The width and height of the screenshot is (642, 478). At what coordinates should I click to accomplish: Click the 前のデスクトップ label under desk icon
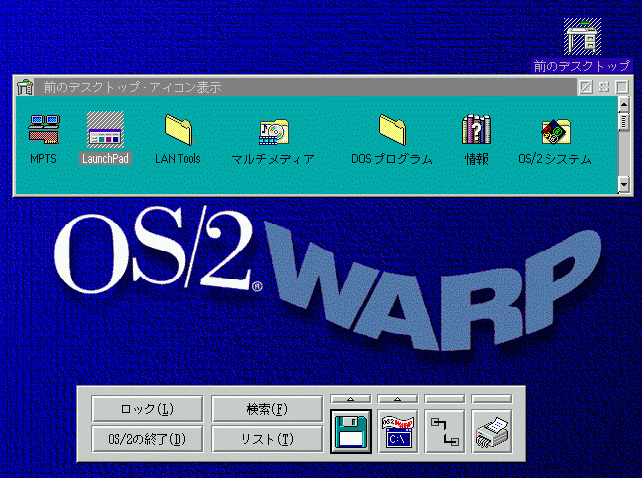pos(582,66)
